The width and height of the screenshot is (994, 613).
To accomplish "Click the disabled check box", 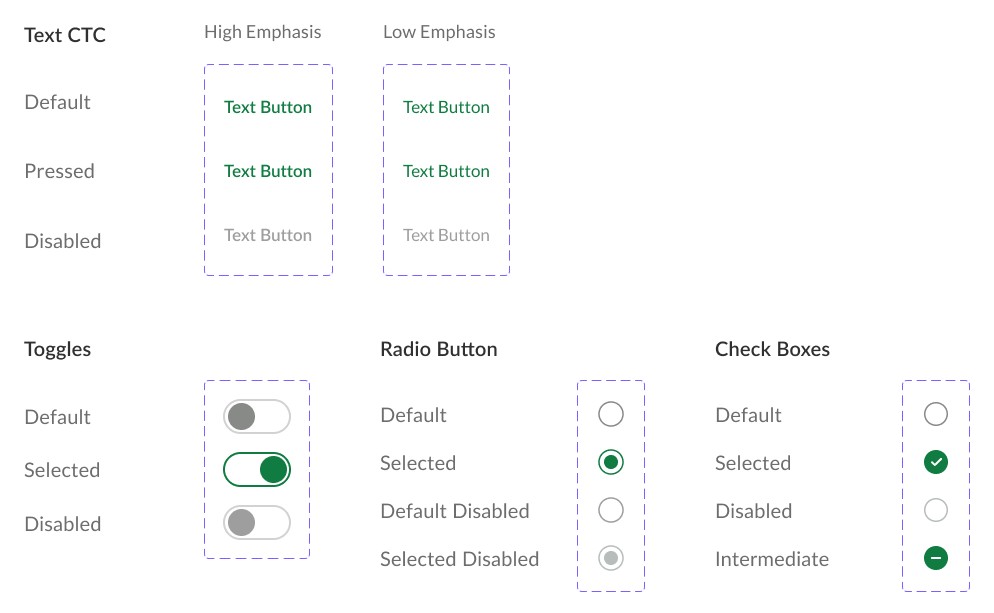I will [935, 510].
